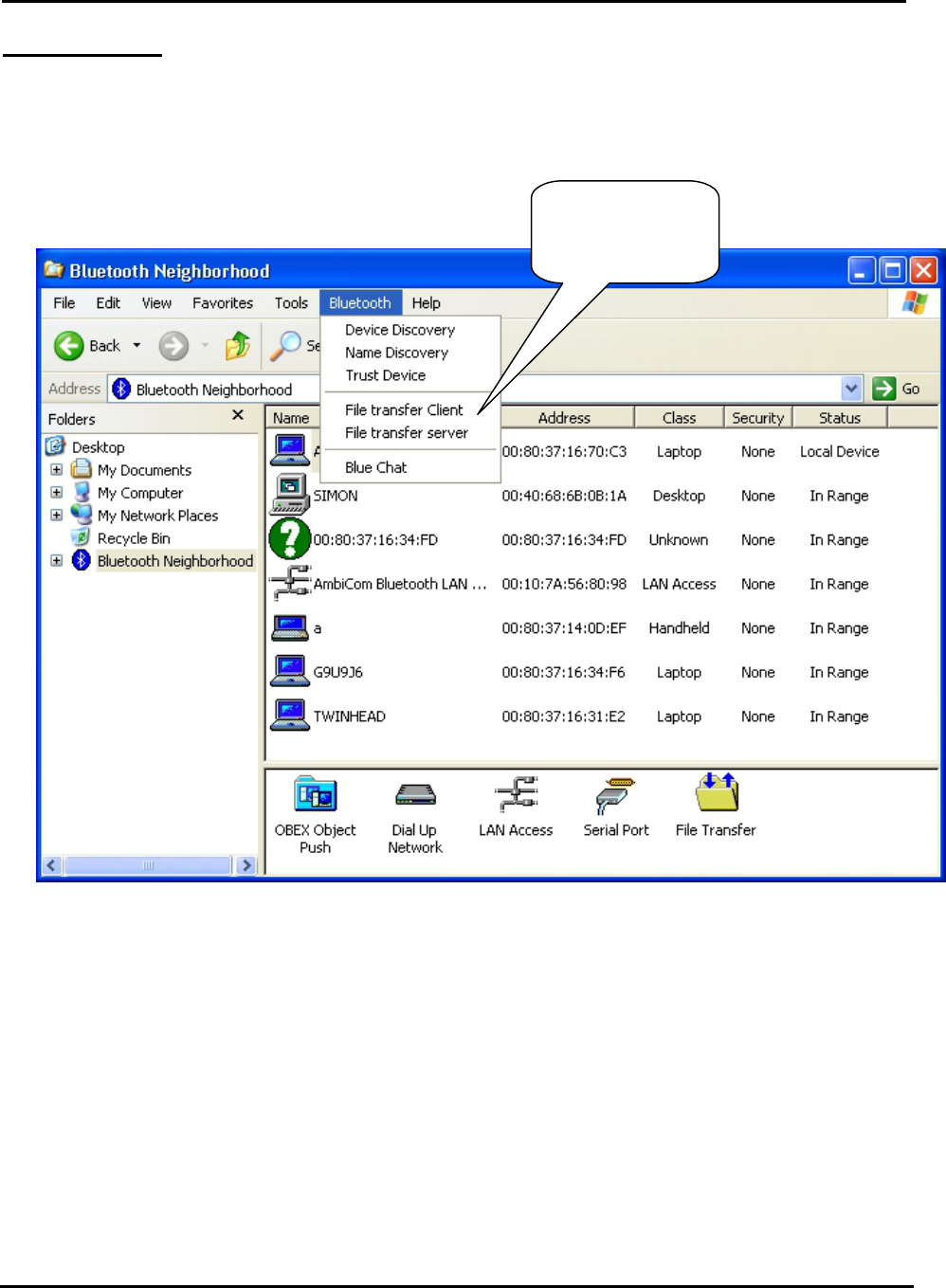The height and width of the screenshot is (1288, 946).
Task: Select the unknown device question mark icon
Action: (x=289, y=539)
